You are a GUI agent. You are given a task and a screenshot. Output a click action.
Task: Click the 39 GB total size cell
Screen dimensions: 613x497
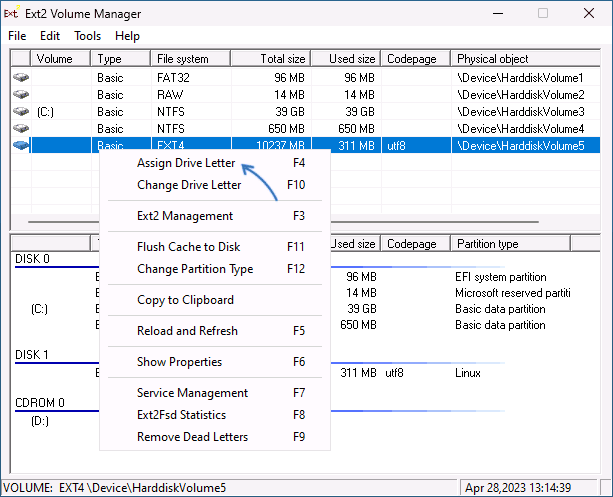pos(290,112)
